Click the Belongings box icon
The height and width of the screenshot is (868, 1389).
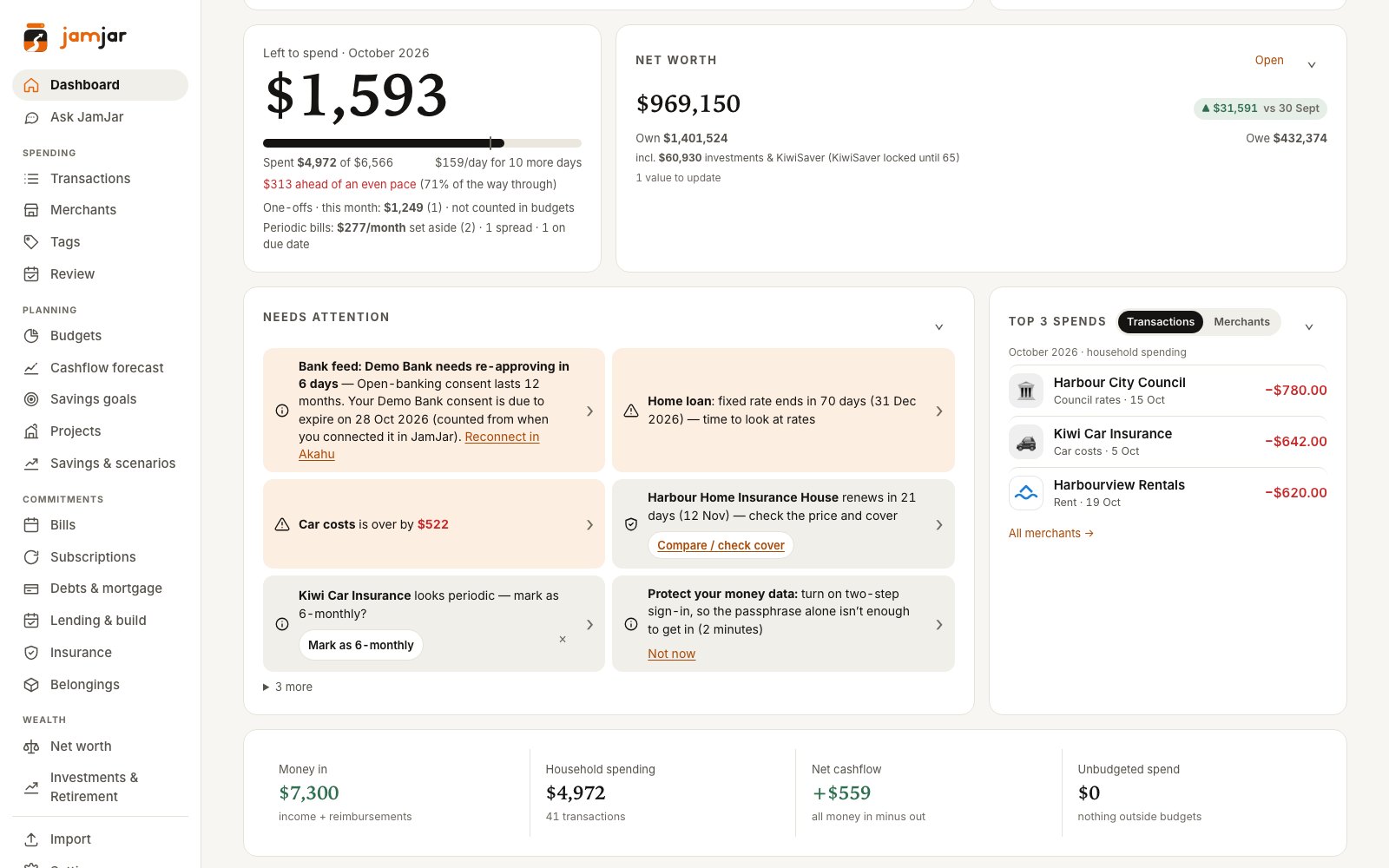tap(31, 685)
